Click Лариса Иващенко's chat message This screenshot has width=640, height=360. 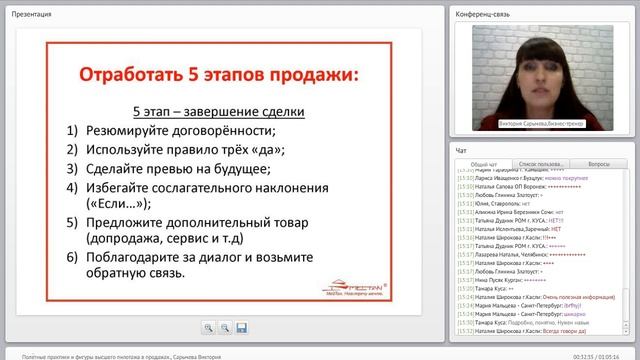tap(522, 178)
